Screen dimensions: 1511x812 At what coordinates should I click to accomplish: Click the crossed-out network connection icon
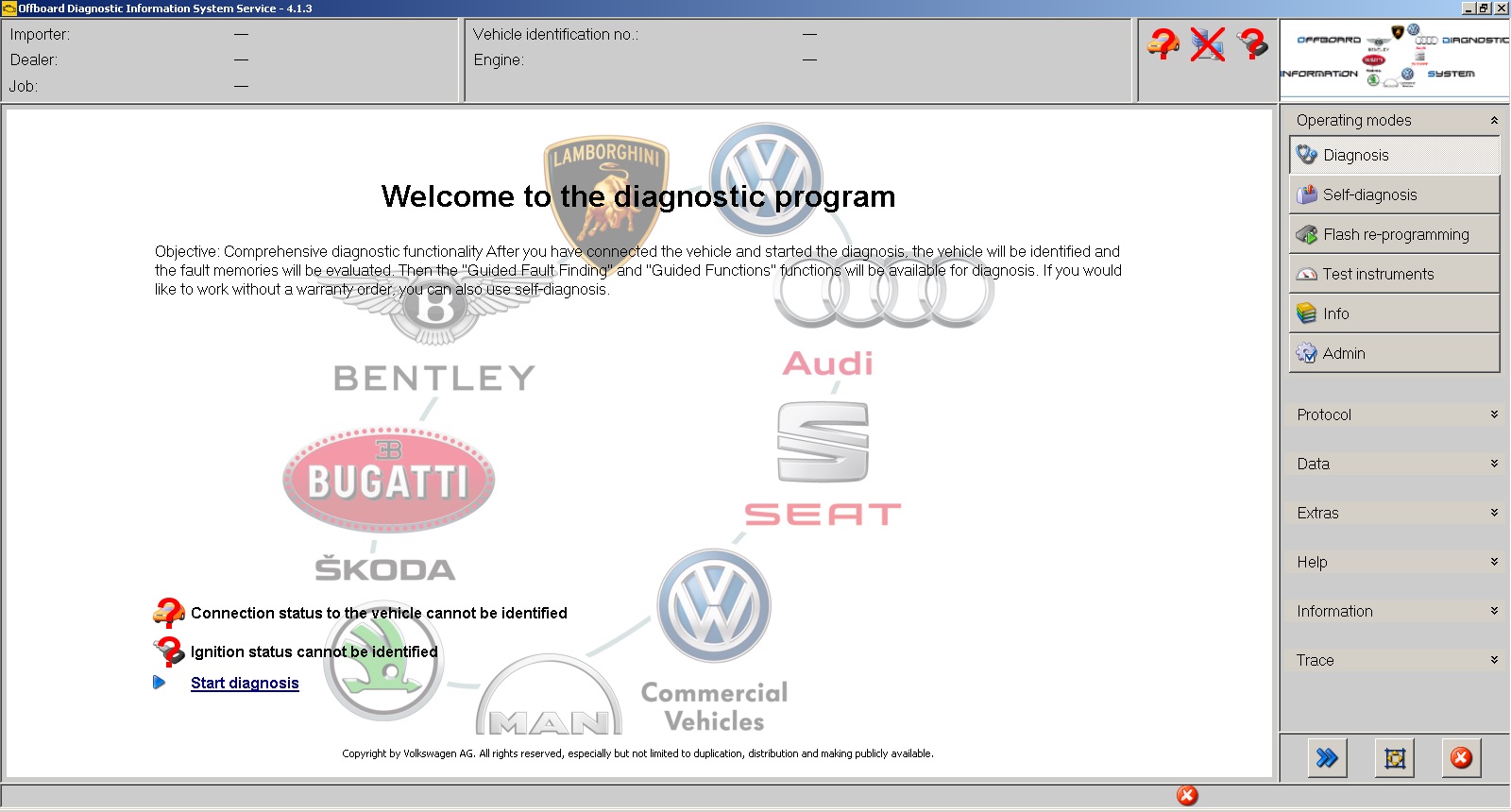1208,43
